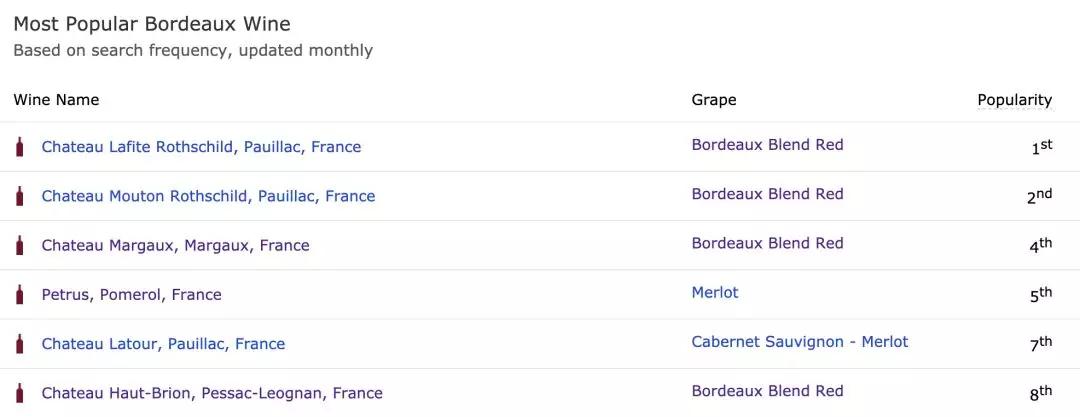
Task: Click wine bottle icon beside Chateau Lafite Rothschild
Action: pyautogui.click(x=19, y=147)
